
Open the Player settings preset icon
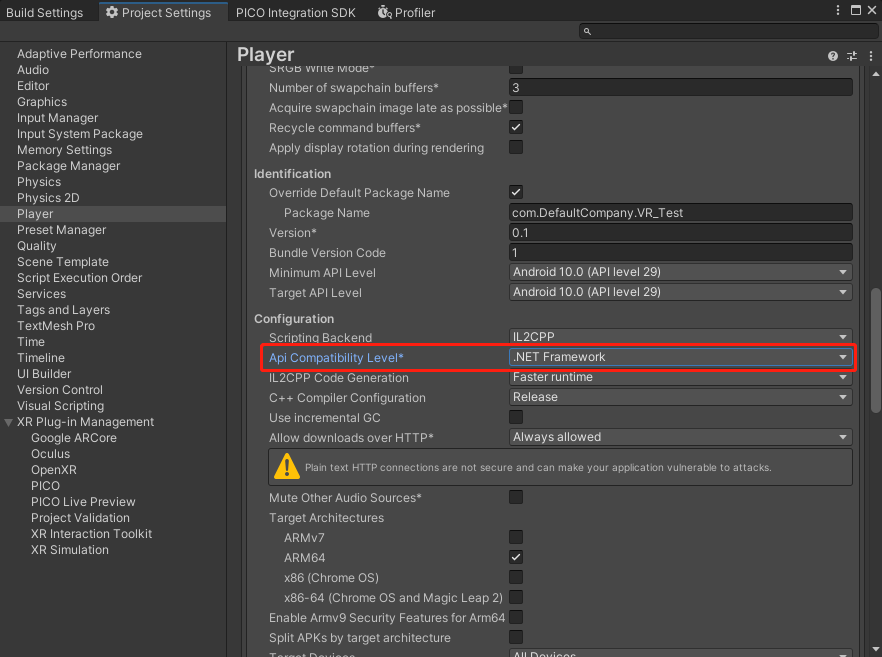coord(850,56)
